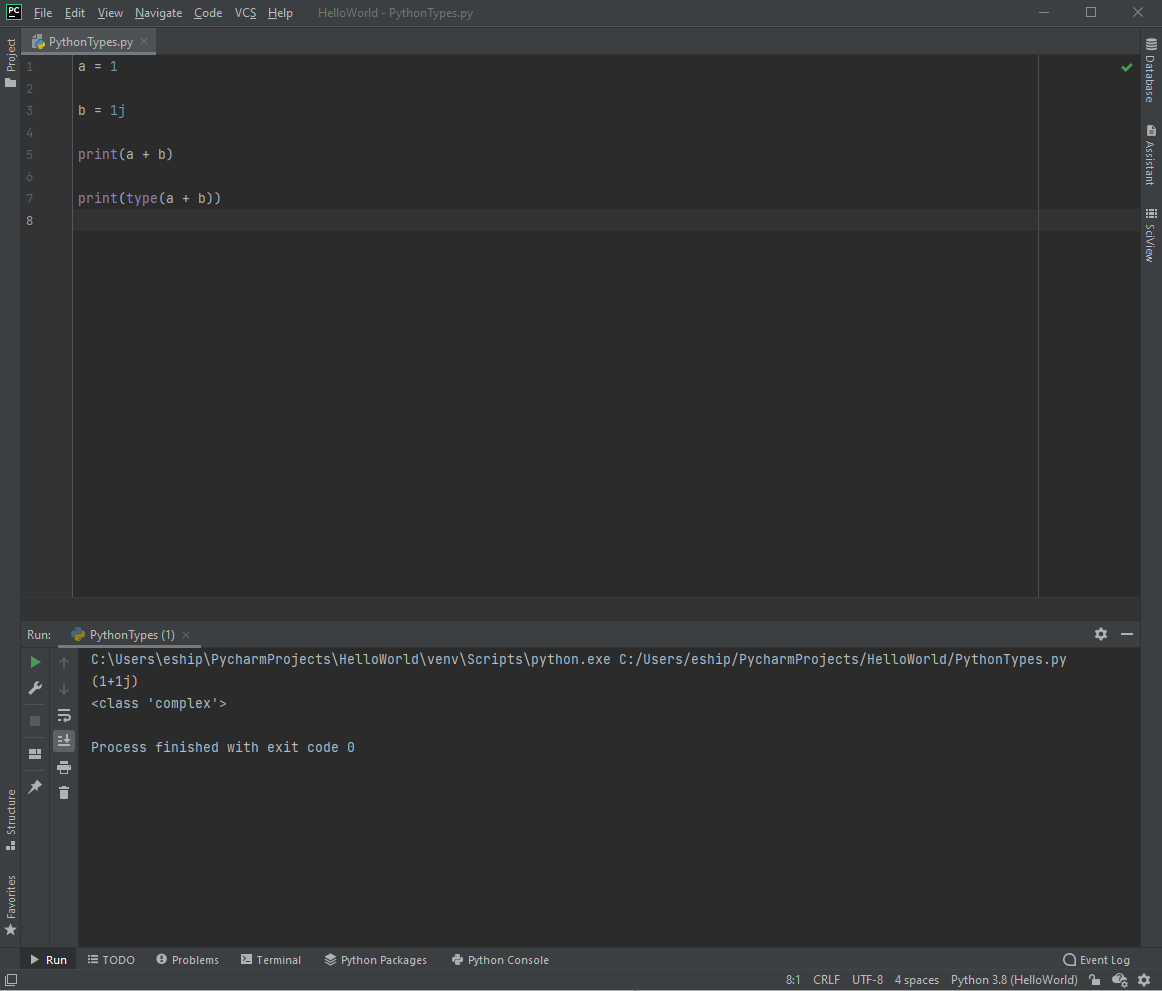Toggle Scroll to End of output

[64, 740]
